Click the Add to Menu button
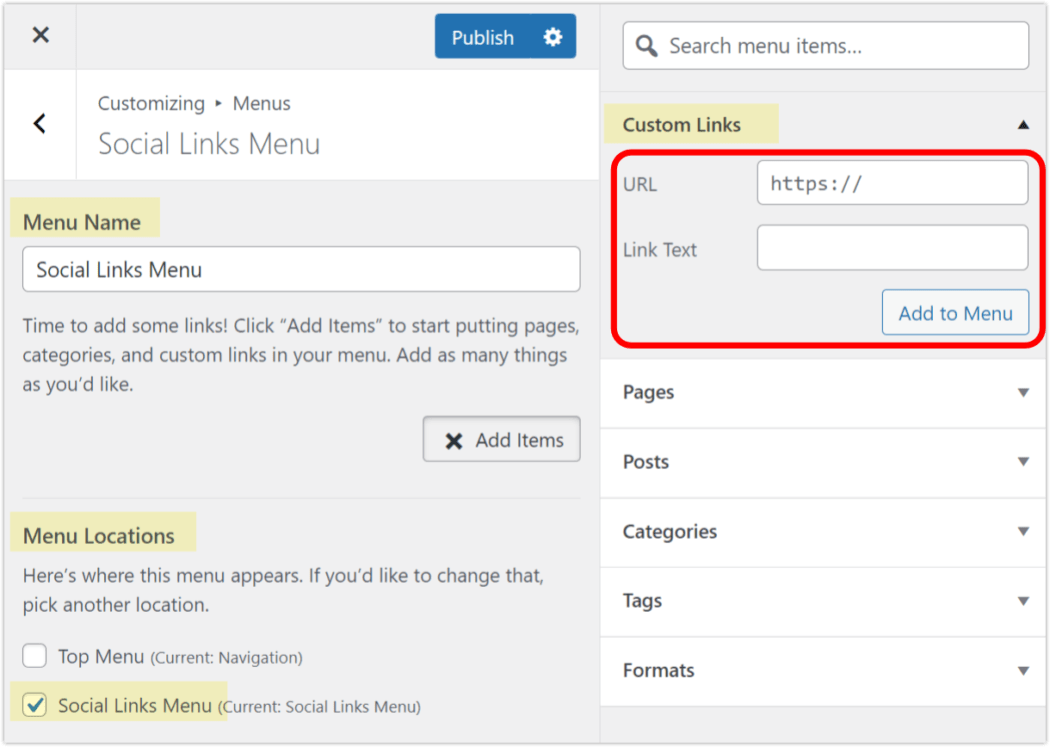Viewport: 1050px width, 747px height. (955, 313)
